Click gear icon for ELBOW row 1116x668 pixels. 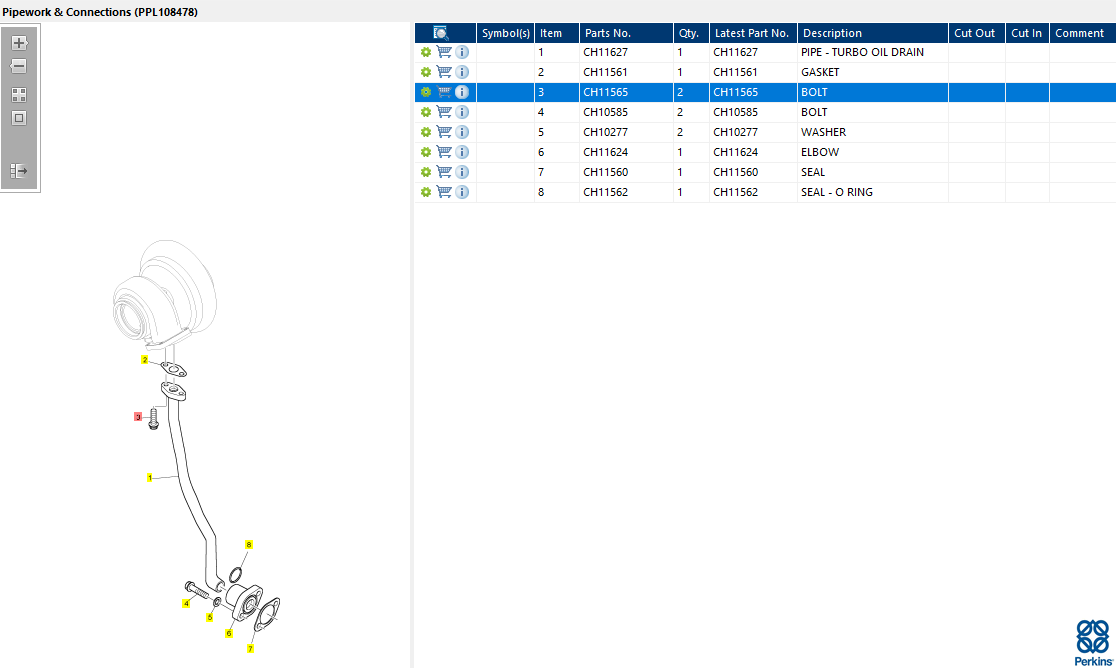pyautogui.click(x=426, y=152)
